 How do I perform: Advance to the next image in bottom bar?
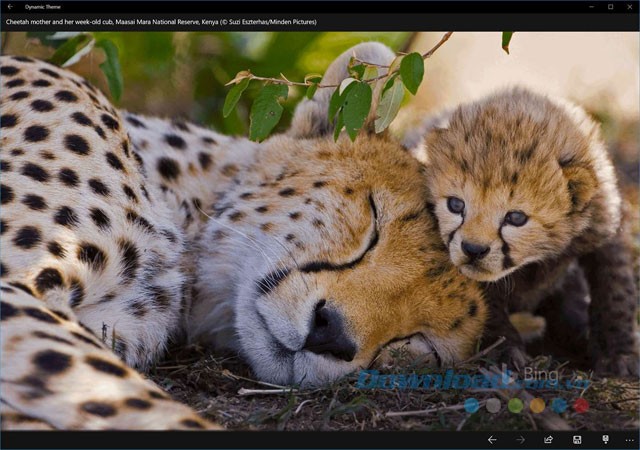point(520,439)
